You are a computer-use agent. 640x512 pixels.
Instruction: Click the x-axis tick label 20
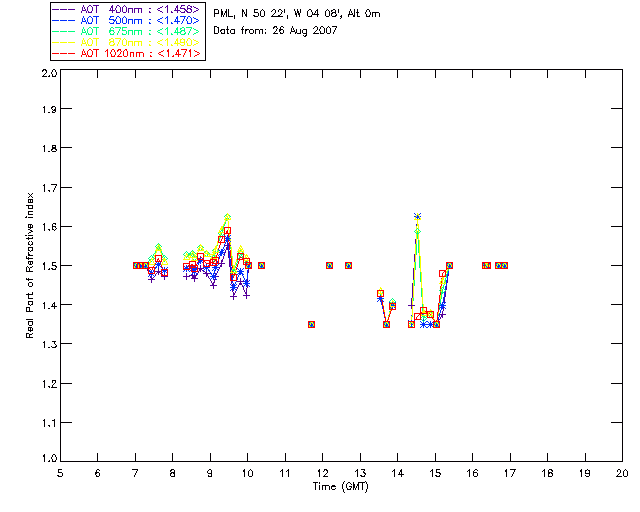[x=622, y=473]
